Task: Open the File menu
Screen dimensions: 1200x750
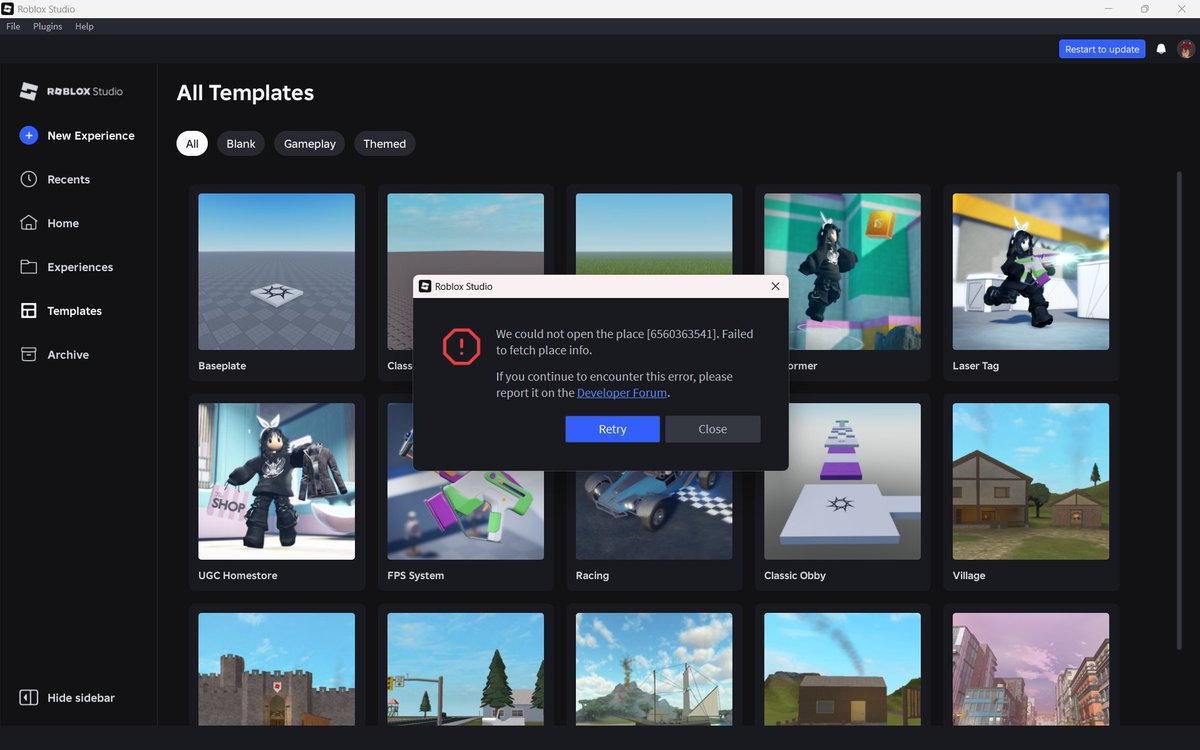Action: point(13,26)
